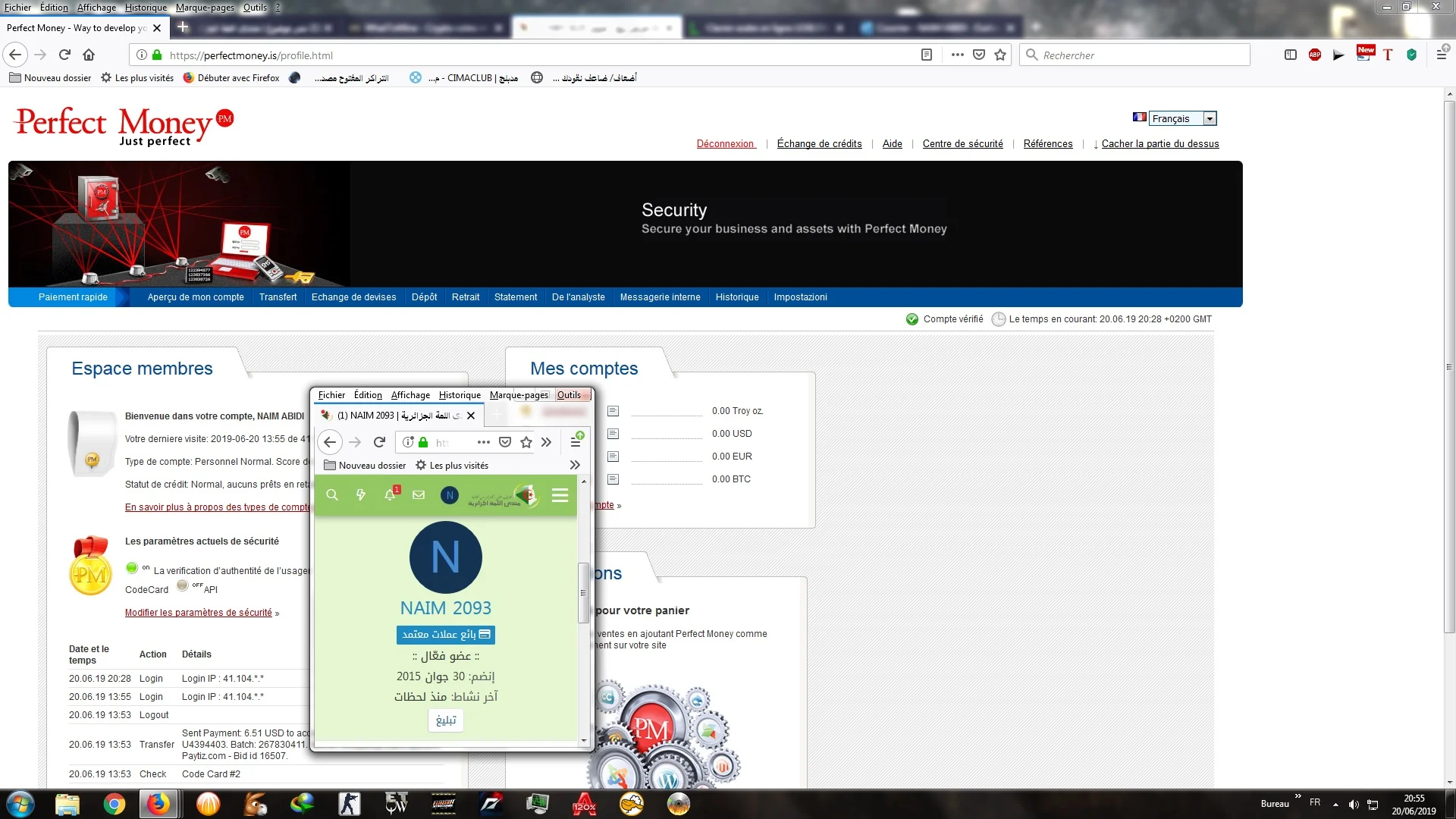Click the Déconnexion link
1456x819 pixels.
pyautogui.click(x=726, y=144)
